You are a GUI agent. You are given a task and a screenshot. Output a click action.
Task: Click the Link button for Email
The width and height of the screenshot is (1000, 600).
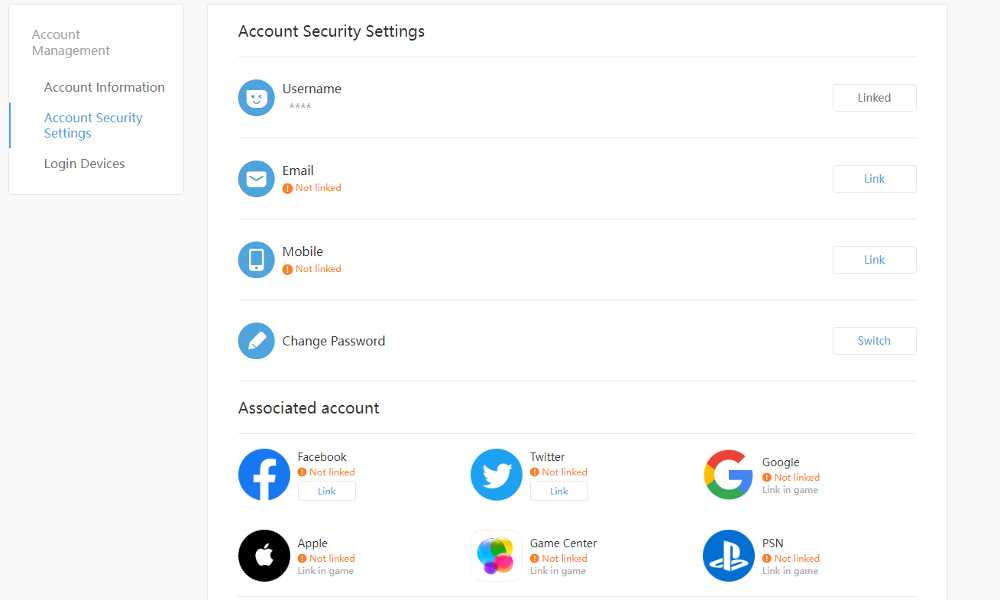coord(874,179)
